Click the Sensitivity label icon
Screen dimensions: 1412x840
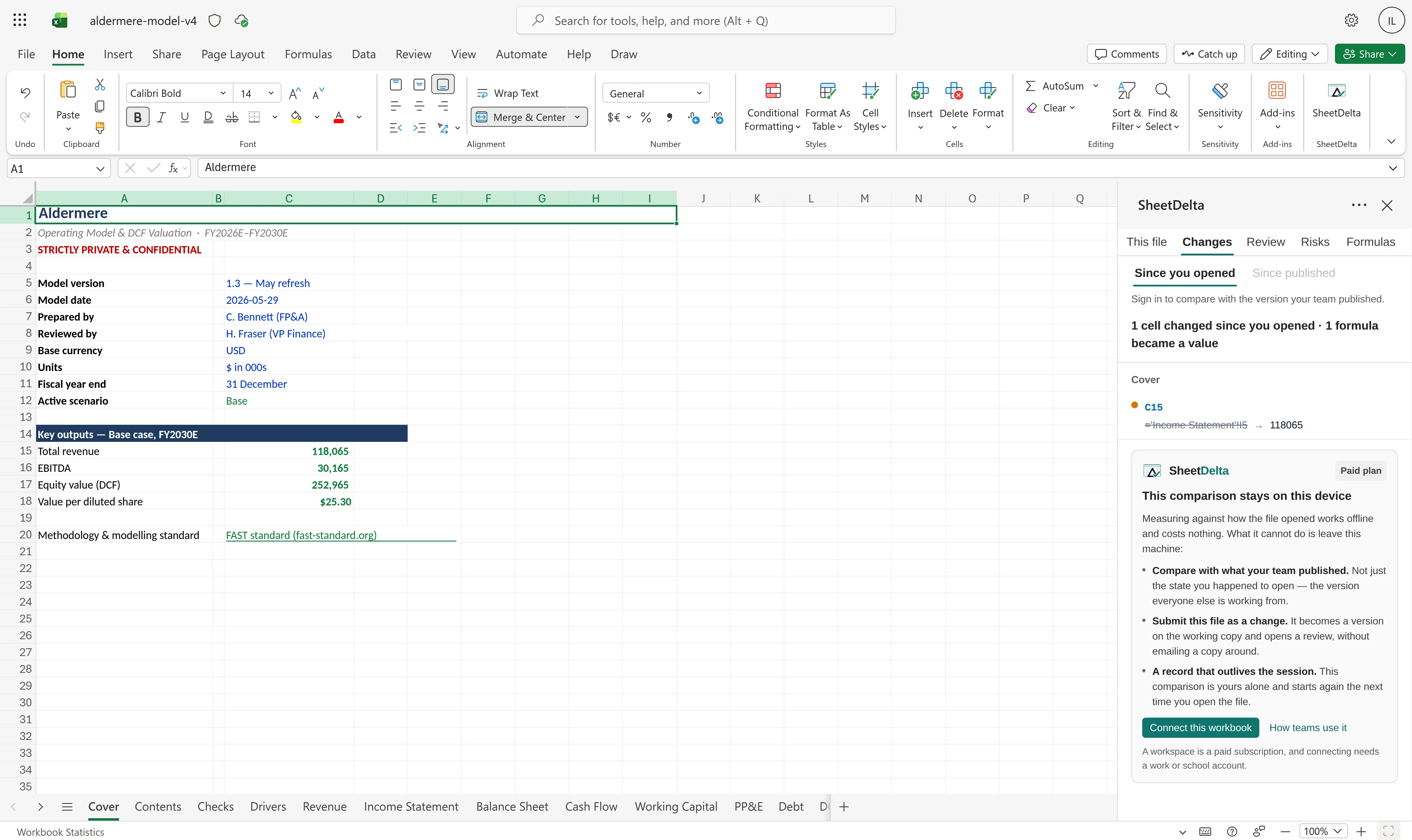click(x=1220, y=90)
